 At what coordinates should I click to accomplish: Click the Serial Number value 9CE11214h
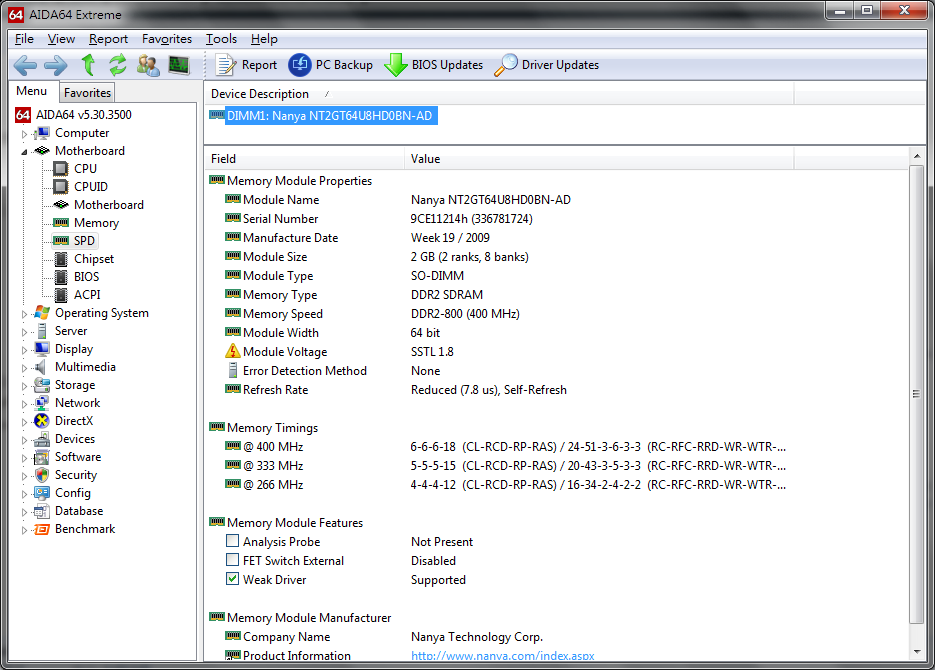(x=472, y=219)
